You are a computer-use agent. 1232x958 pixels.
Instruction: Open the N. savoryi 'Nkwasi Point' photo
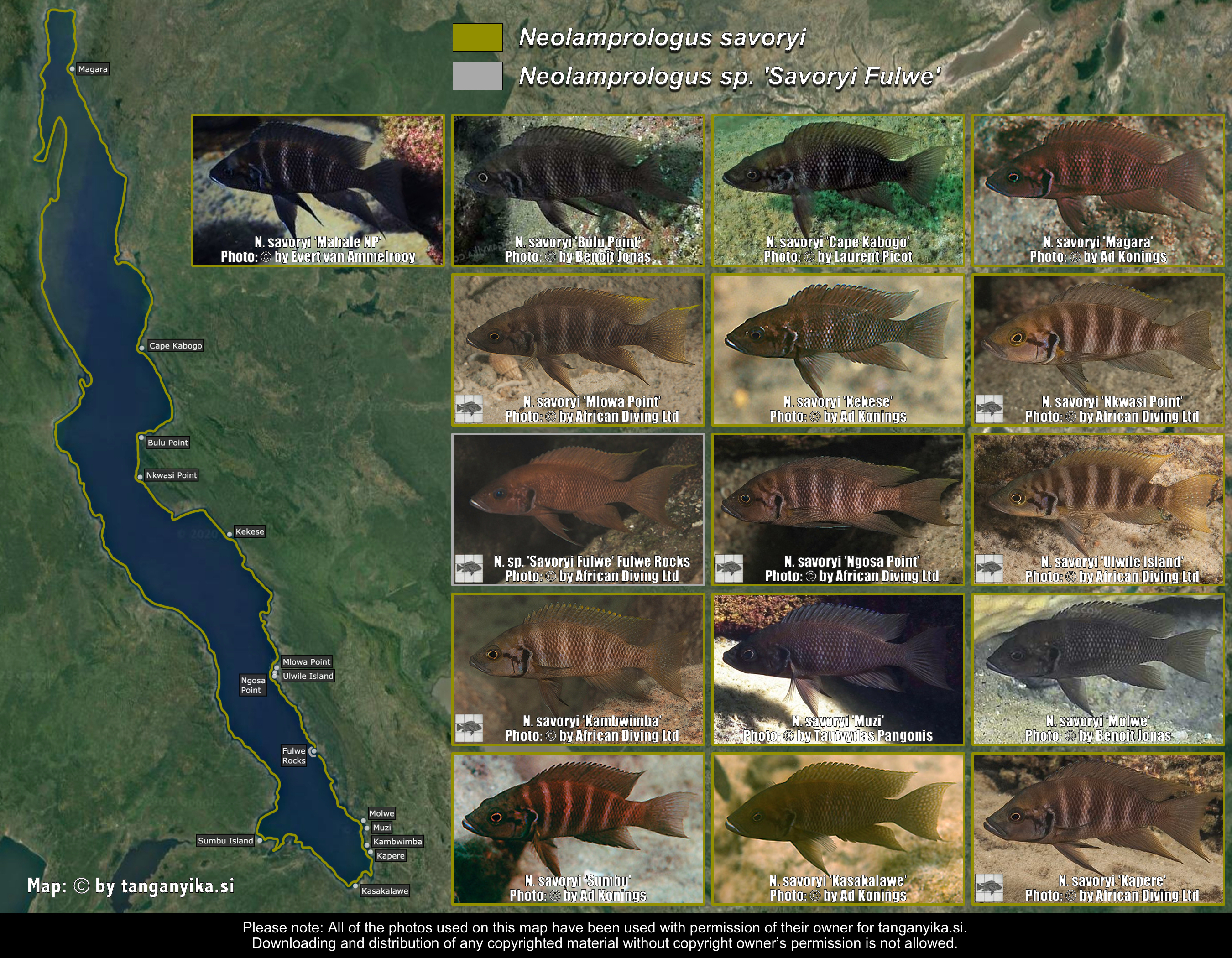coord(1098,349)
